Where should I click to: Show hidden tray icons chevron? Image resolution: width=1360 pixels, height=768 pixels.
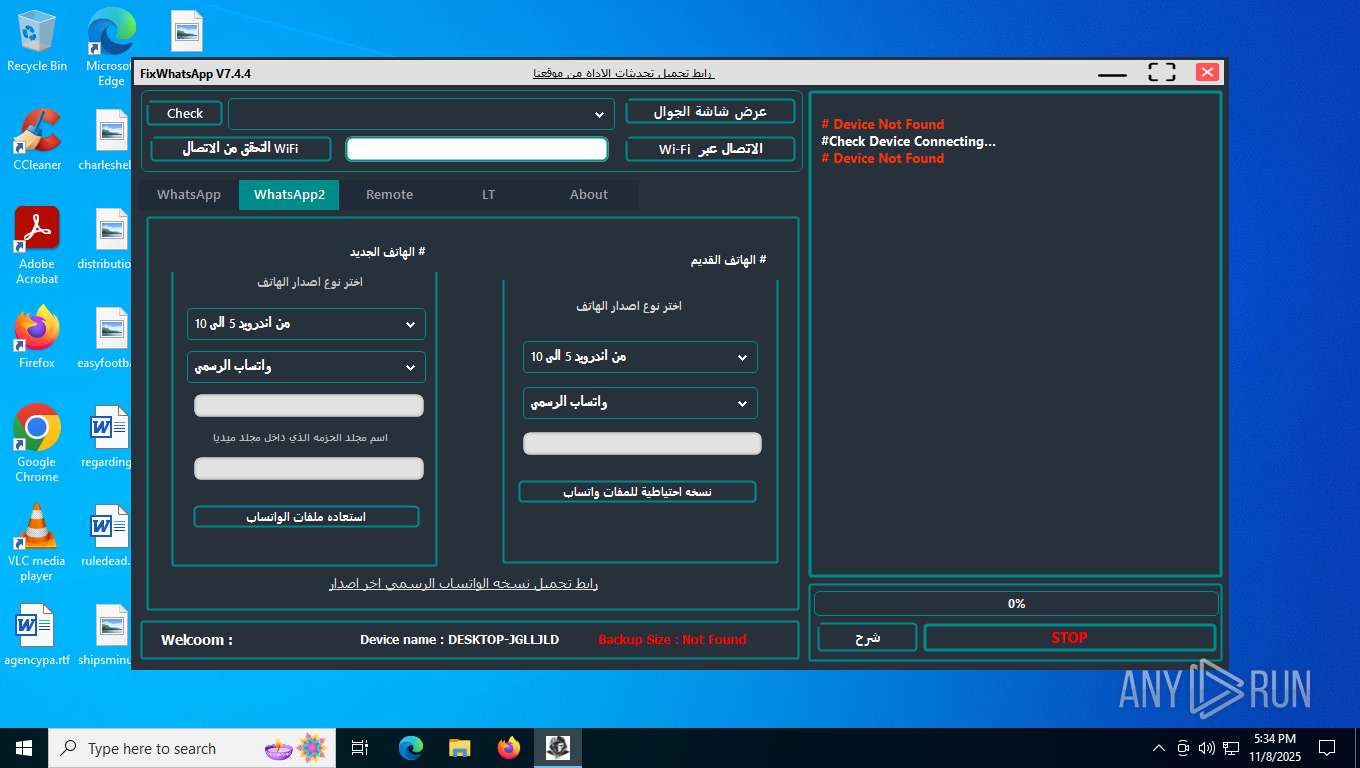point(1159,748)
